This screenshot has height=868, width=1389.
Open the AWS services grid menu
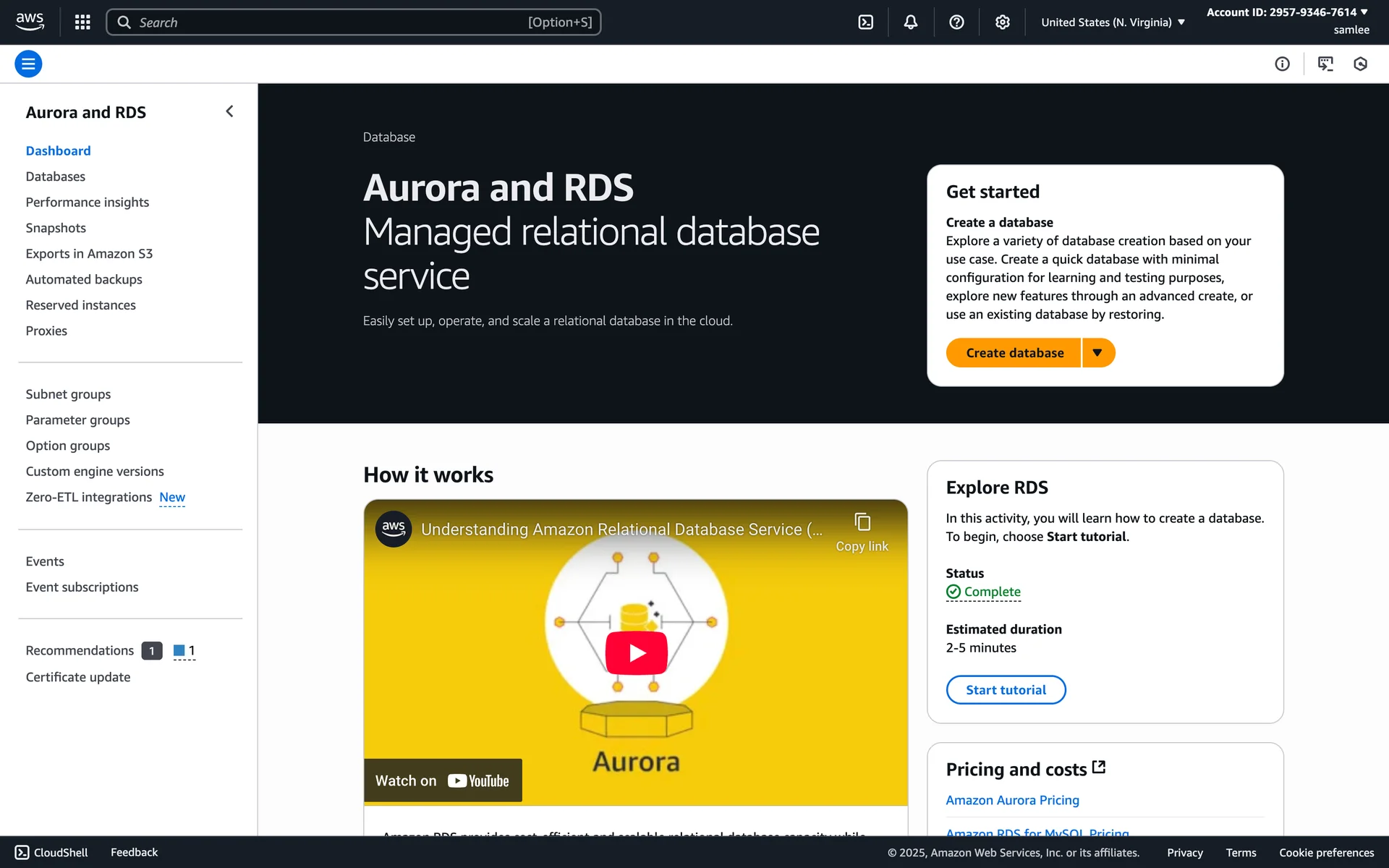point(82,22)
